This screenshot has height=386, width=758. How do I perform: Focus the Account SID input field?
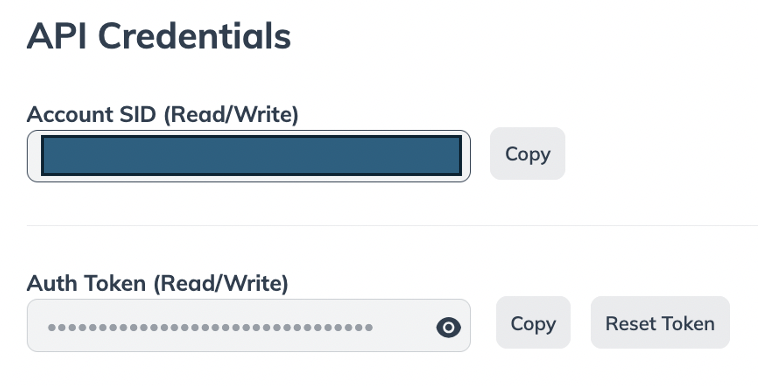[x=248, y=156]
